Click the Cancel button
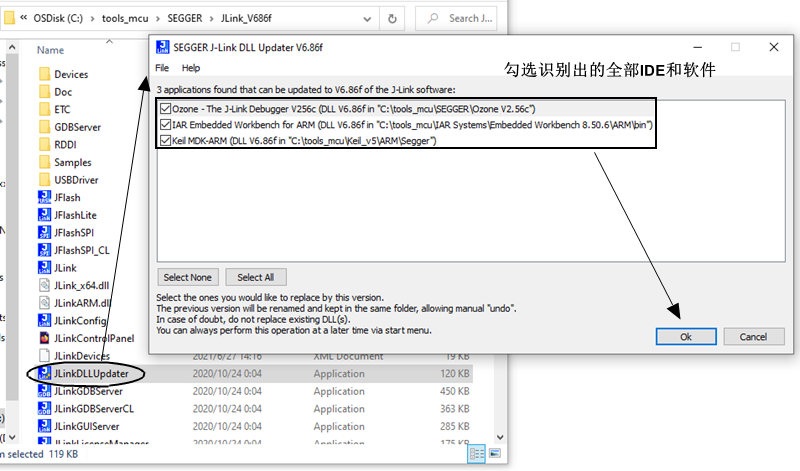The height and width of the screenshot is (471, 800). 754,337
